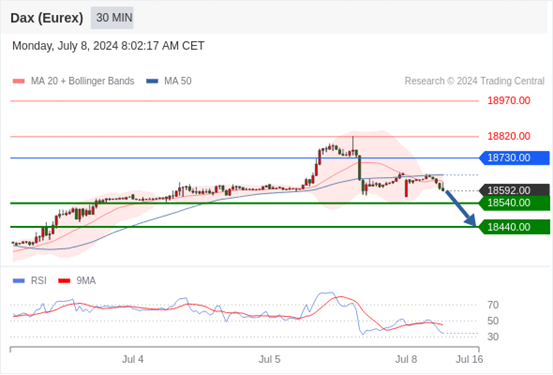Click the date and time text line
This screenshot has width=553, height=375.
[108, 46]
